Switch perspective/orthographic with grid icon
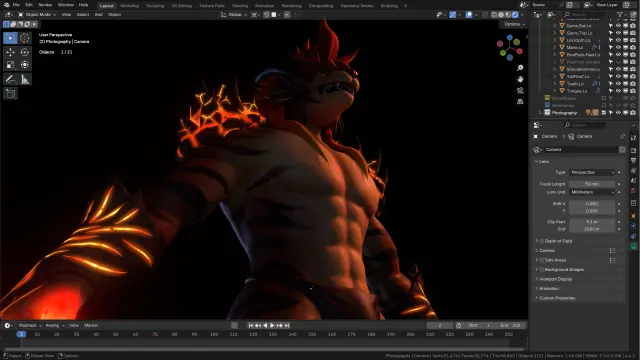The width and height of the screenshot is (640, 360). click(x=520, y=101)
